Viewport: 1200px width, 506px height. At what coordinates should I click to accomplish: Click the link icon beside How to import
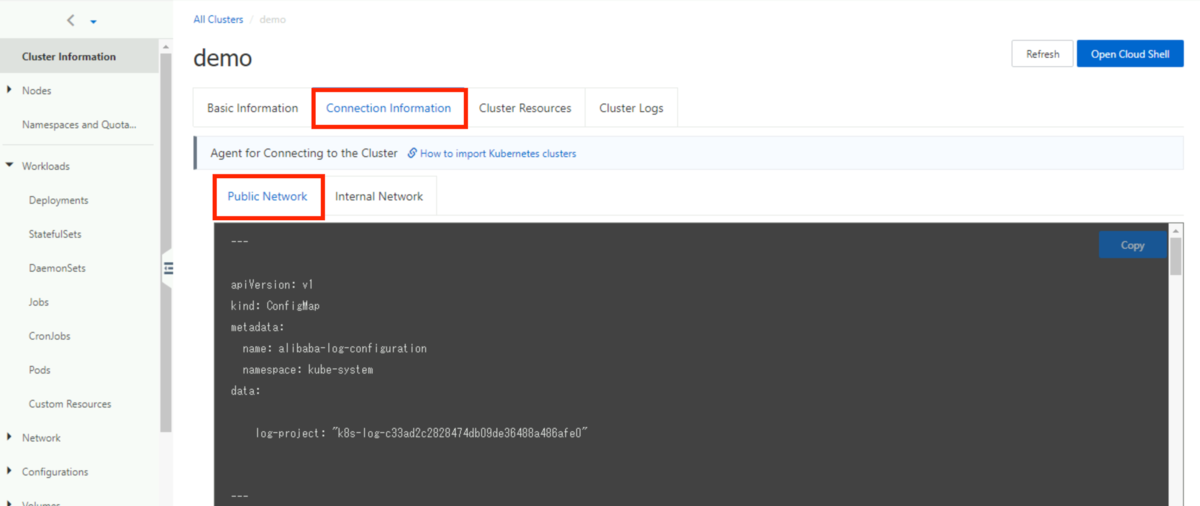click(412, 153)
